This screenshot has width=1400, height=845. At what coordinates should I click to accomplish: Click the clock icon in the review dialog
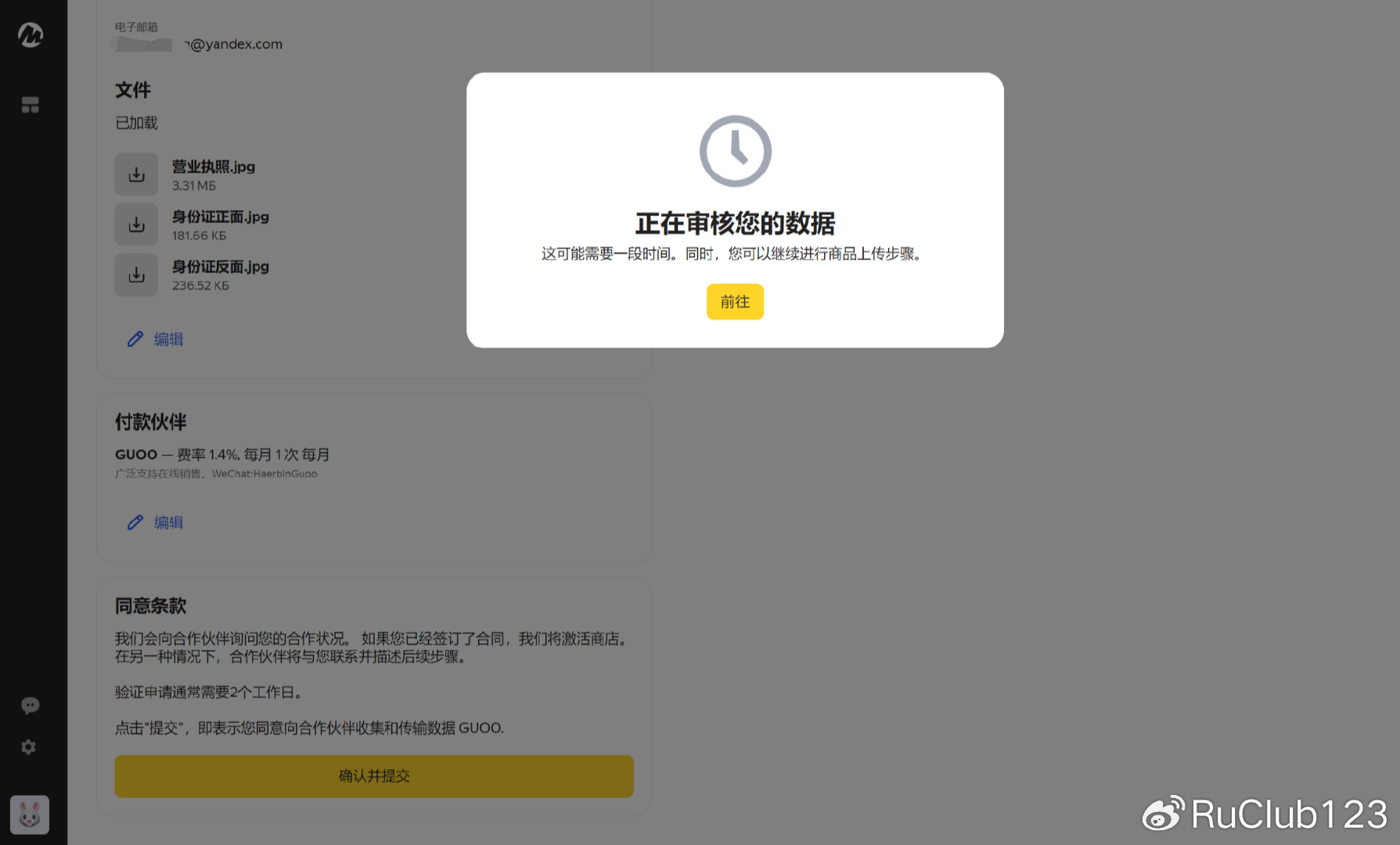[735, 151]
